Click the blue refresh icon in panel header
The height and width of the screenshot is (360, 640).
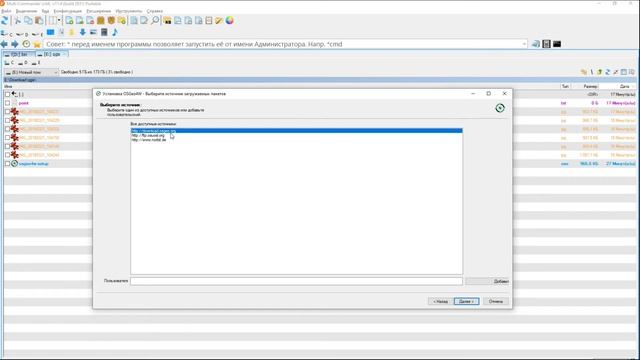[x=608, y=72]
